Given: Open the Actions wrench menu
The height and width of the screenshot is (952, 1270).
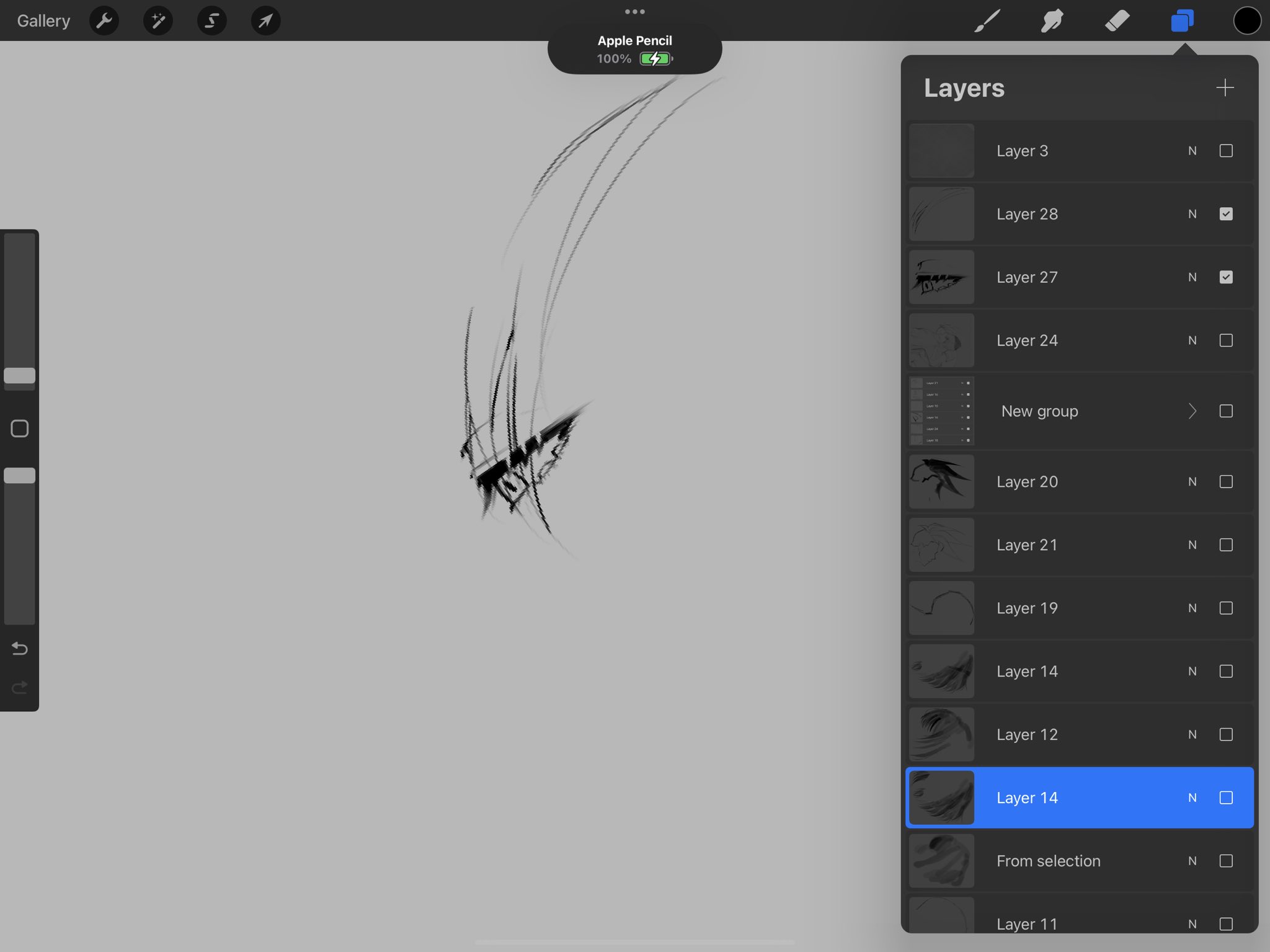Looking at the screenshot, I should [104, 21].
